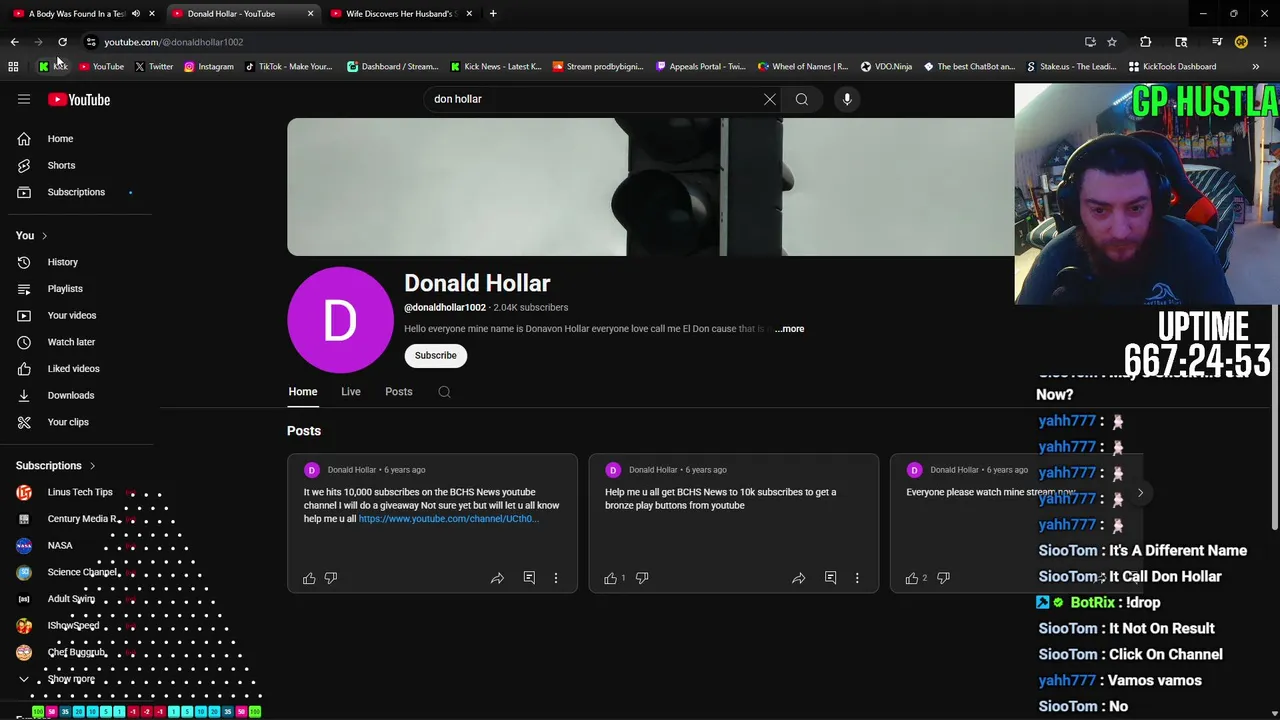Open more options on giveaway post
Image resolution: width=1280 pixels, height=720 pixels.
pos(556,578)
